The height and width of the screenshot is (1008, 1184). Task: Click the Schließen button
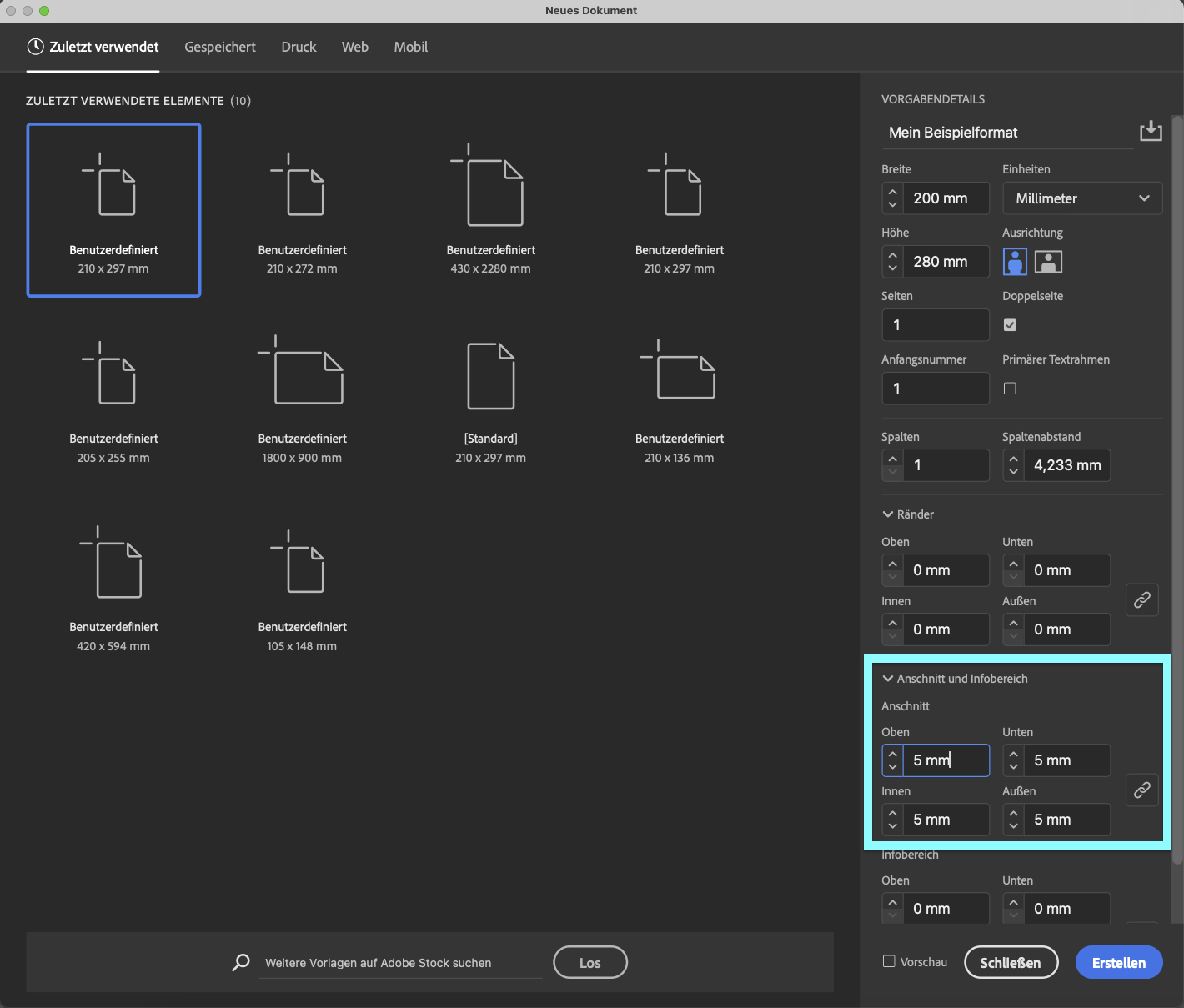[1011, 962]
